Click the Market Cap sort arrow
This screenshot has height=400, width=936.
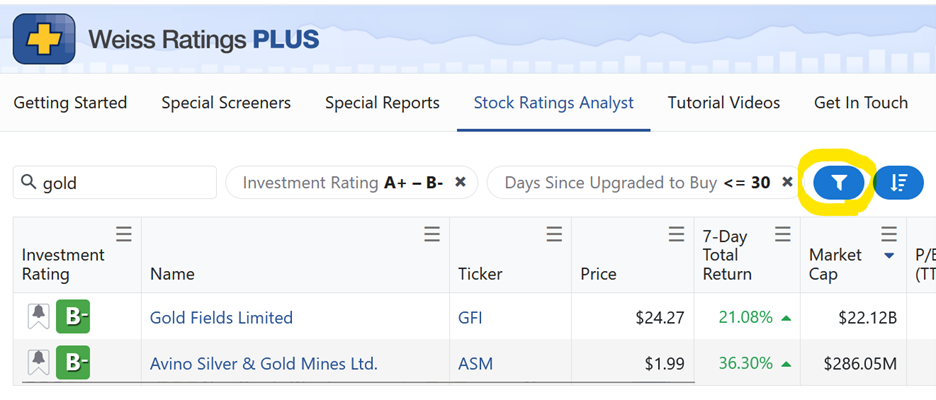(889, 256)
